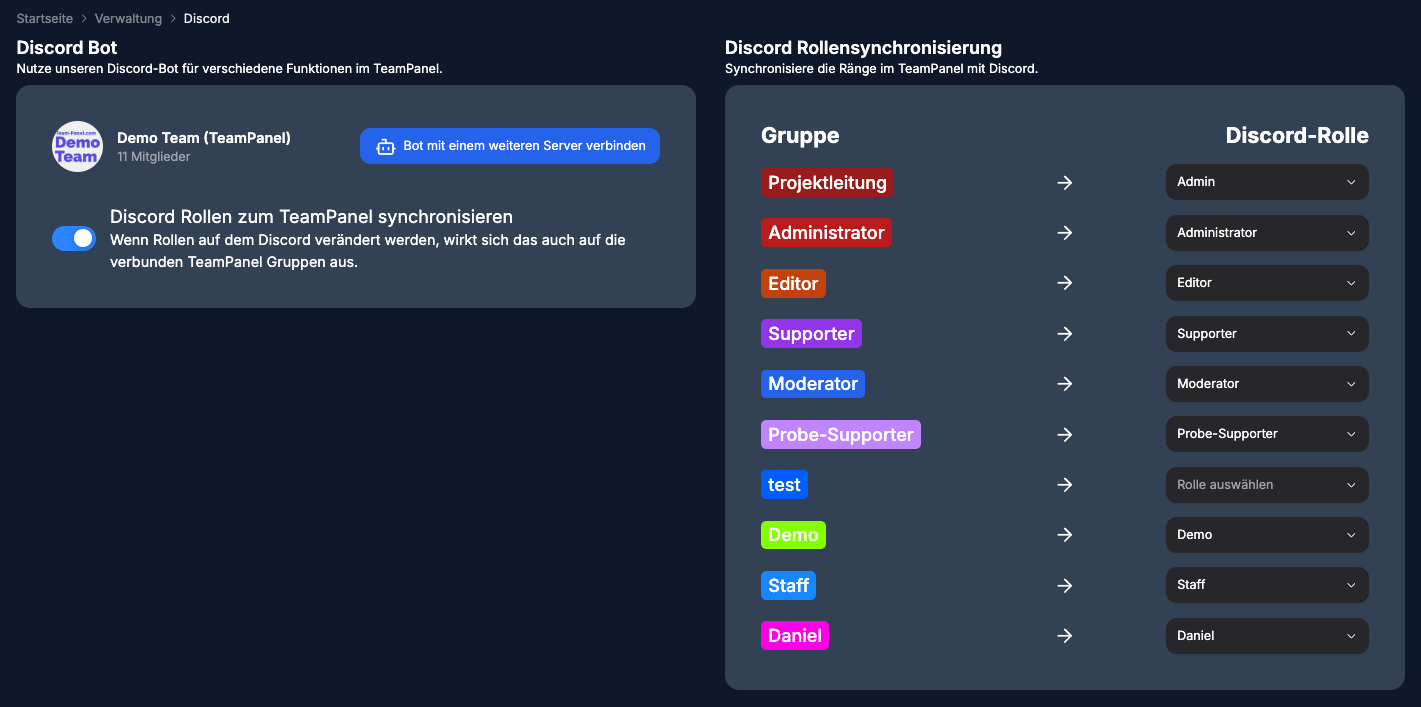
Task: Open the Rolle auswählen dropdown
Action: point(1267,485)
